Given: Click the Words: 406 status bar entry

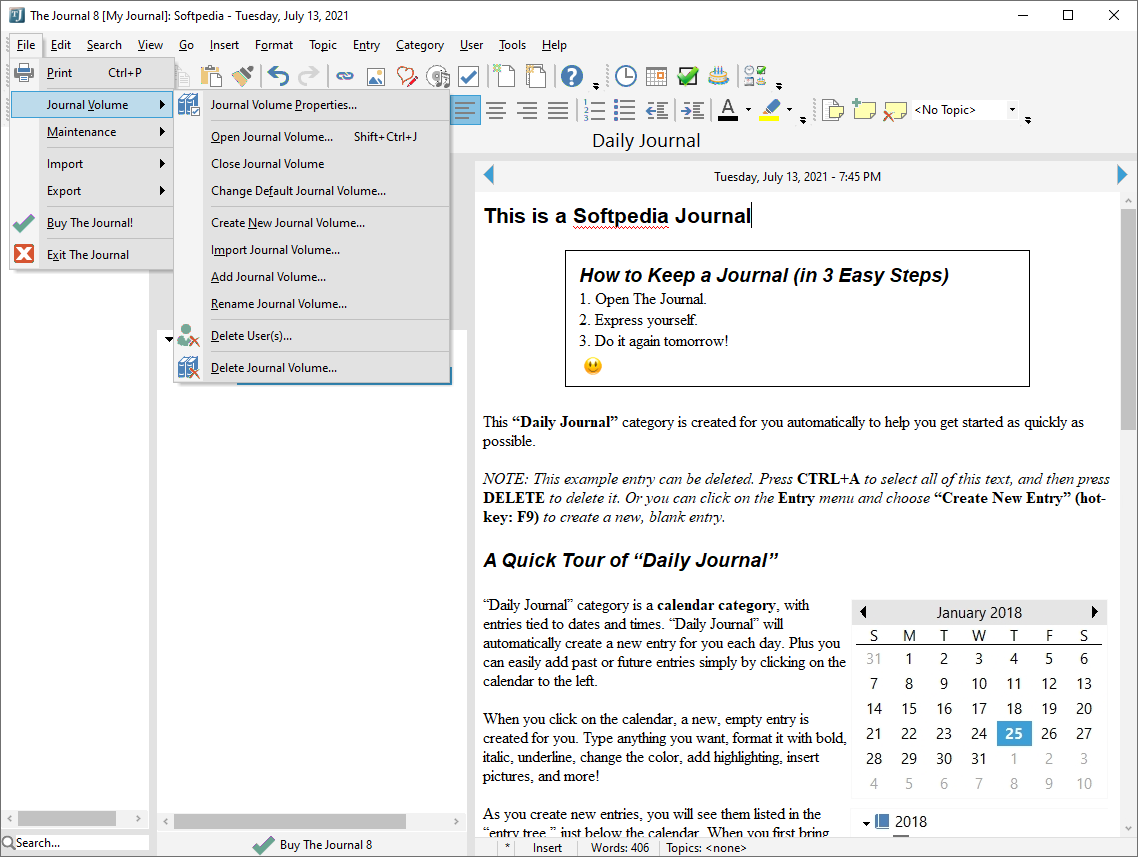Looking at the screenshot, I should [620, 848].
